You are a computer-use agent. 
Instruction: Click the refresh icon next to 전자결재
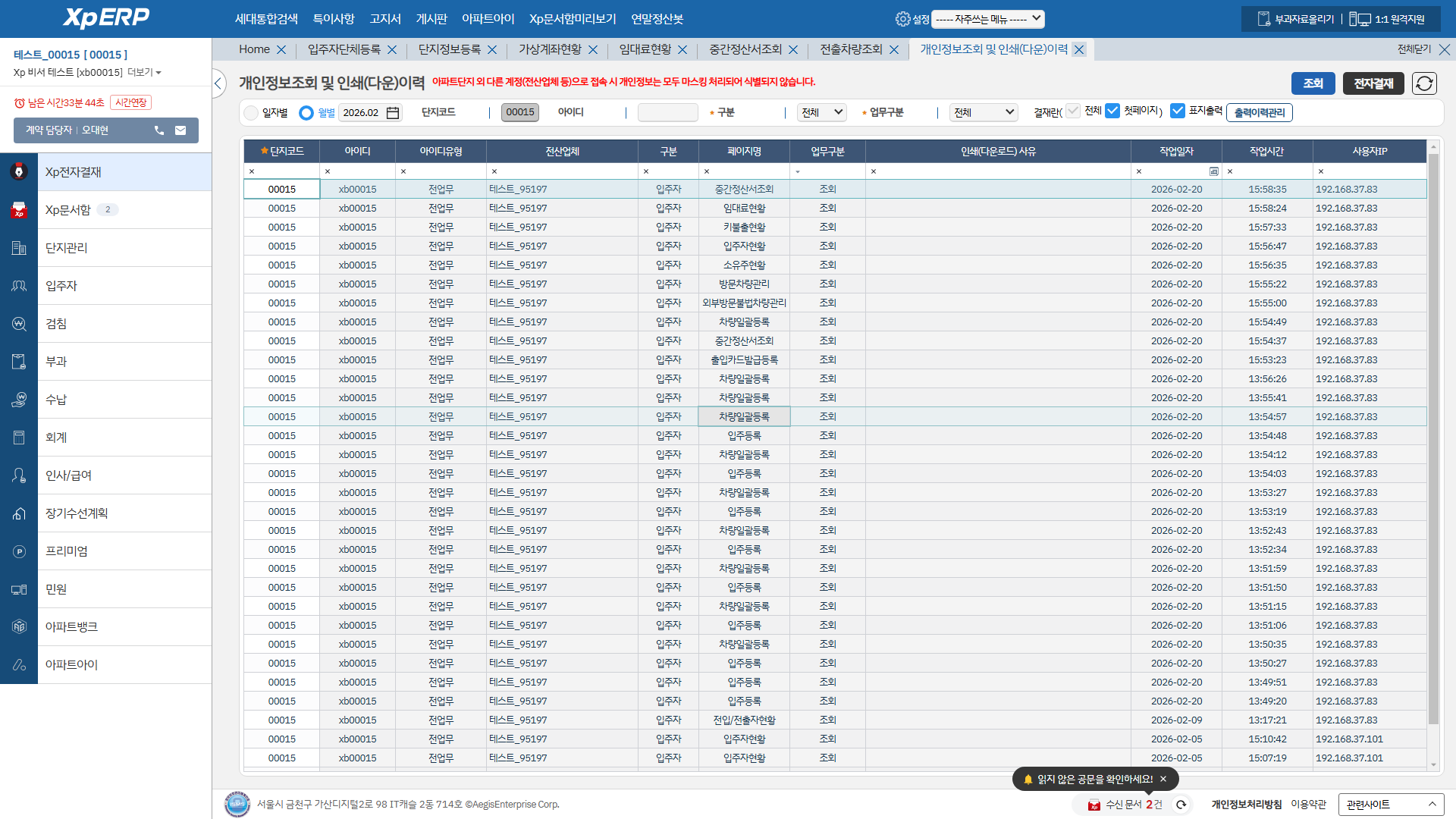[1424, 83]
